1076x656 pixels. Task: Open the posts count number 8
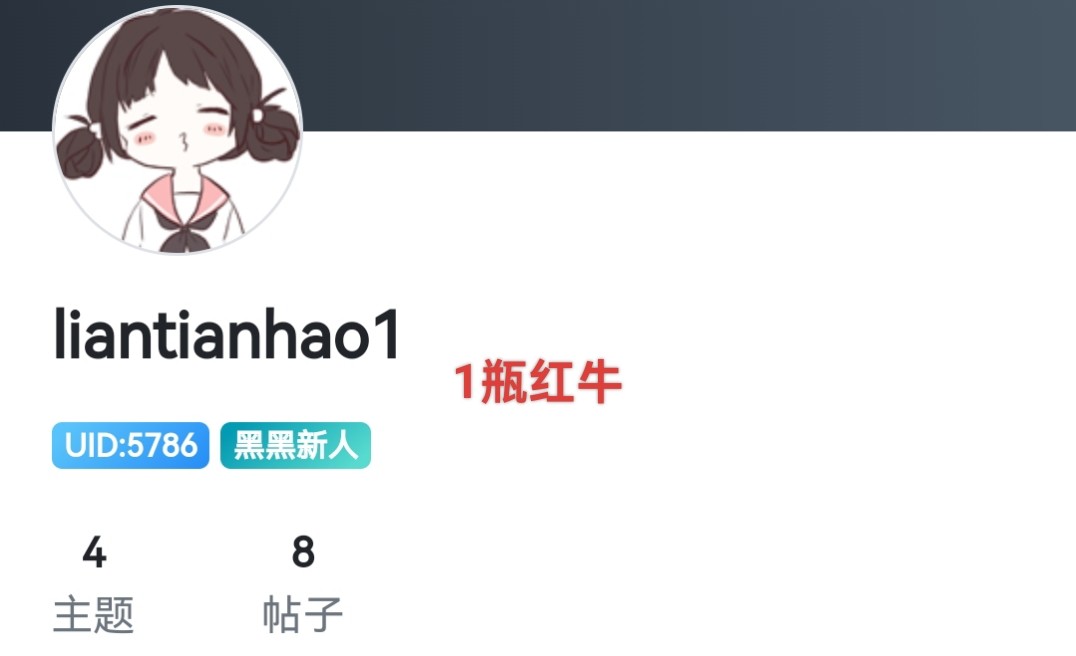tap(303, 552)
